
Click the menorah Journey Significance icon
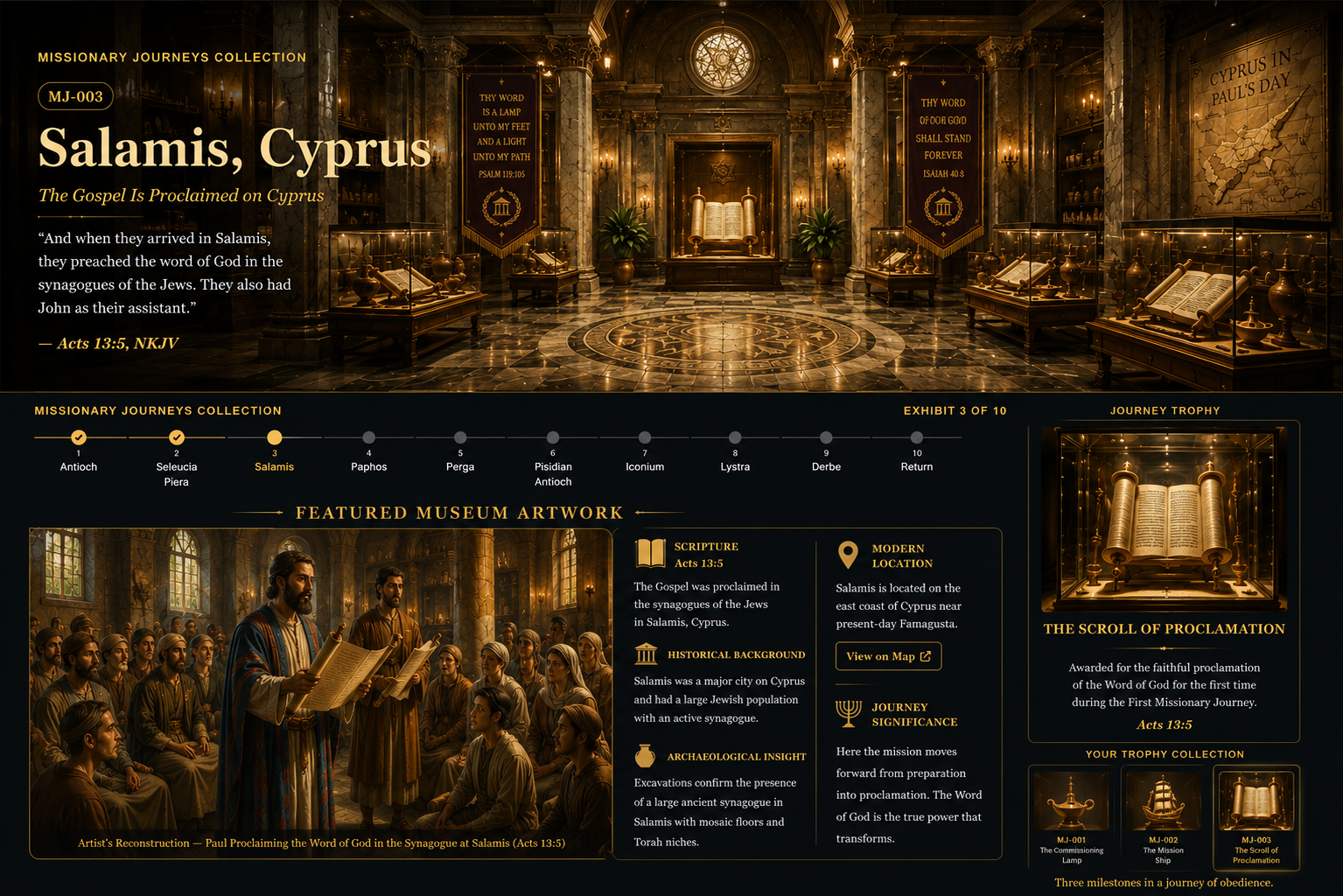pyautogui.click(x=849, y=714)
